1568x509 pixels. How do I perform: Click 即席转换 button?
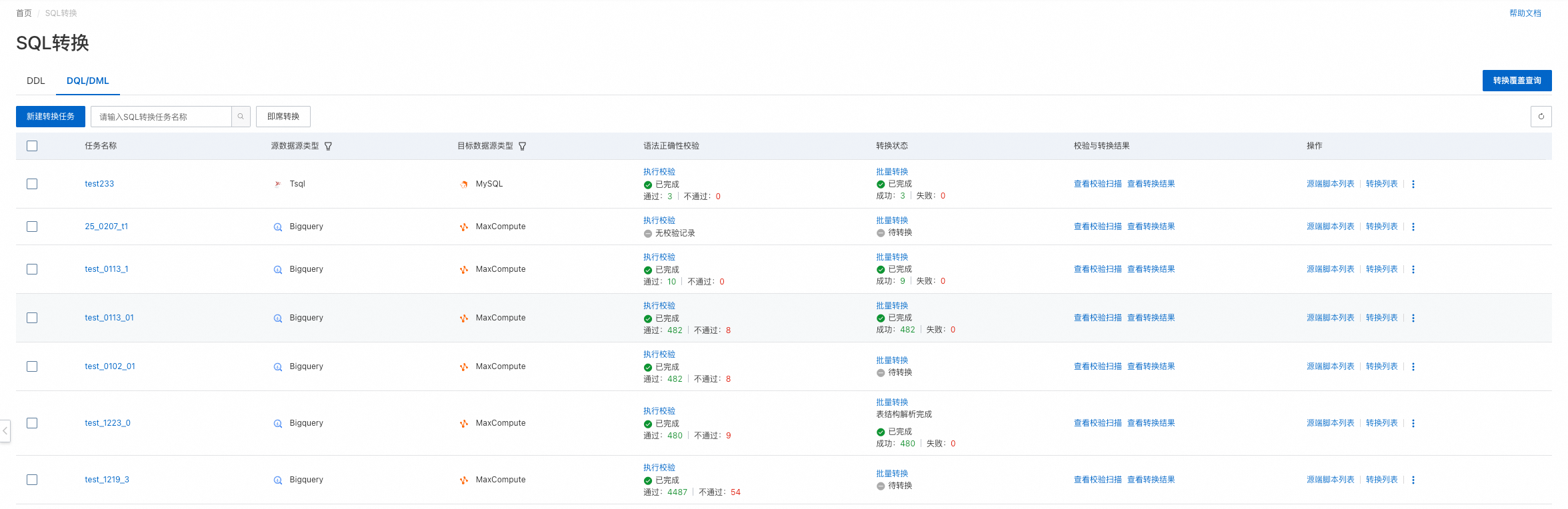tap(283, 117)
